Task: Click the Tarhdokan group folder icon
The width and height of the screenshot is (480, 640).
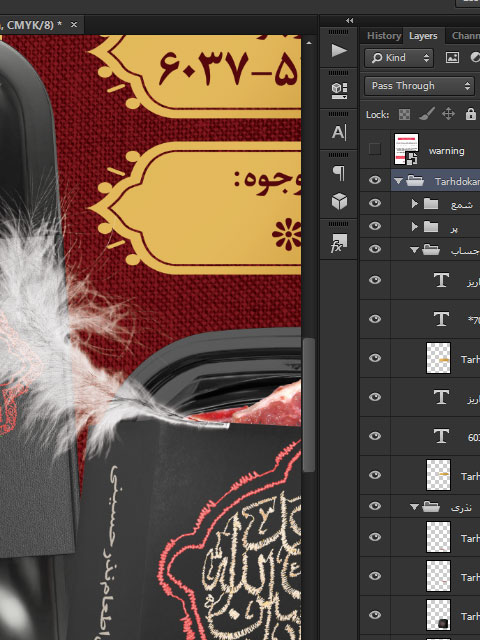Action: pos(415,180)
